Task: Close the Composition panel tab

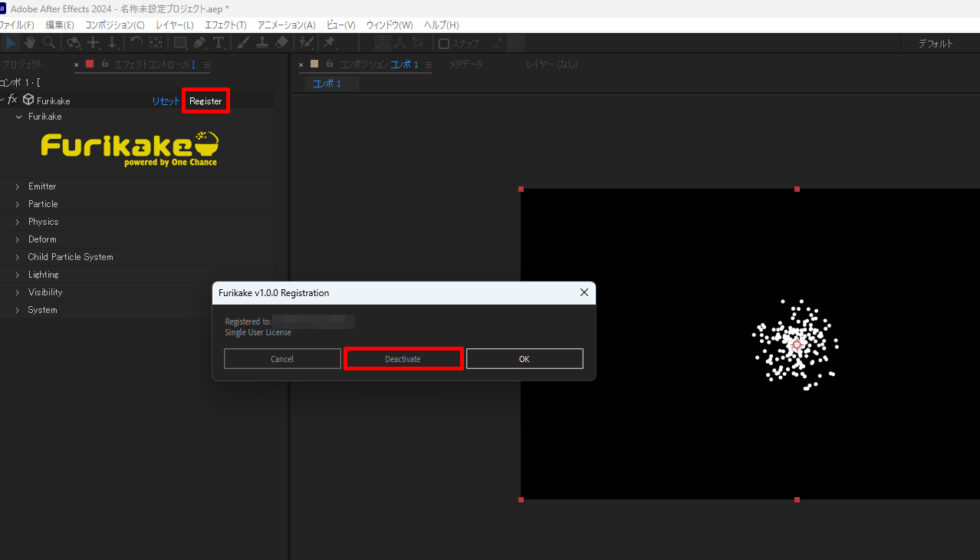Action: (301, 64)
